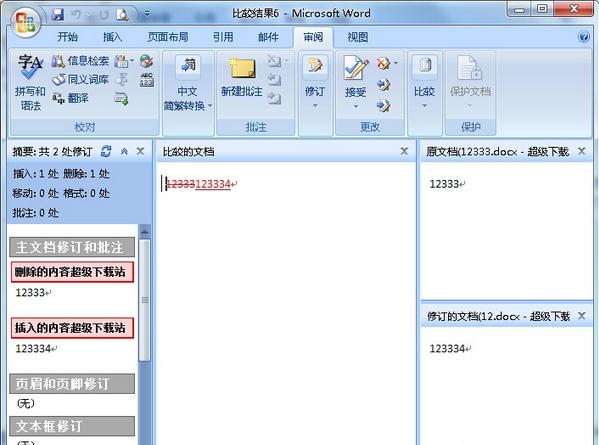The image size is (599, 445).
Task: Switch to the 插入 tab
Action: 112,37
